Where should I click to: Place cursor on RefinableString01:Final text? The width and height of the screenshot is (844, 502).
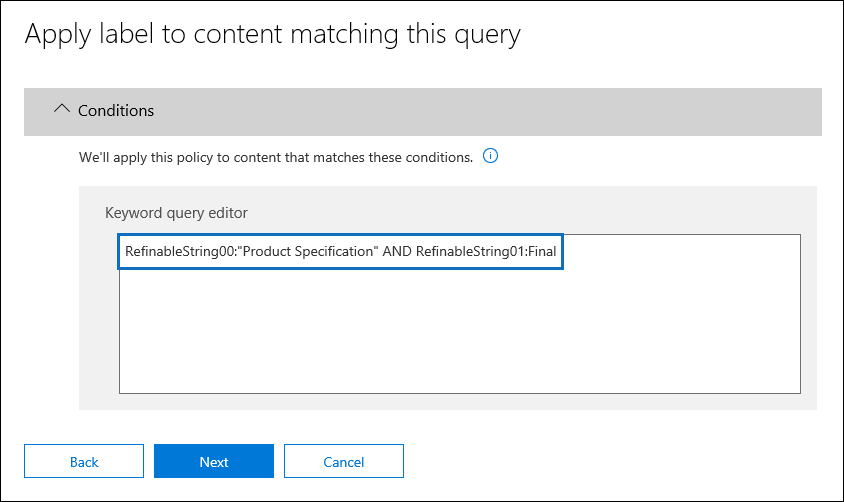click(x=486, y=251)
